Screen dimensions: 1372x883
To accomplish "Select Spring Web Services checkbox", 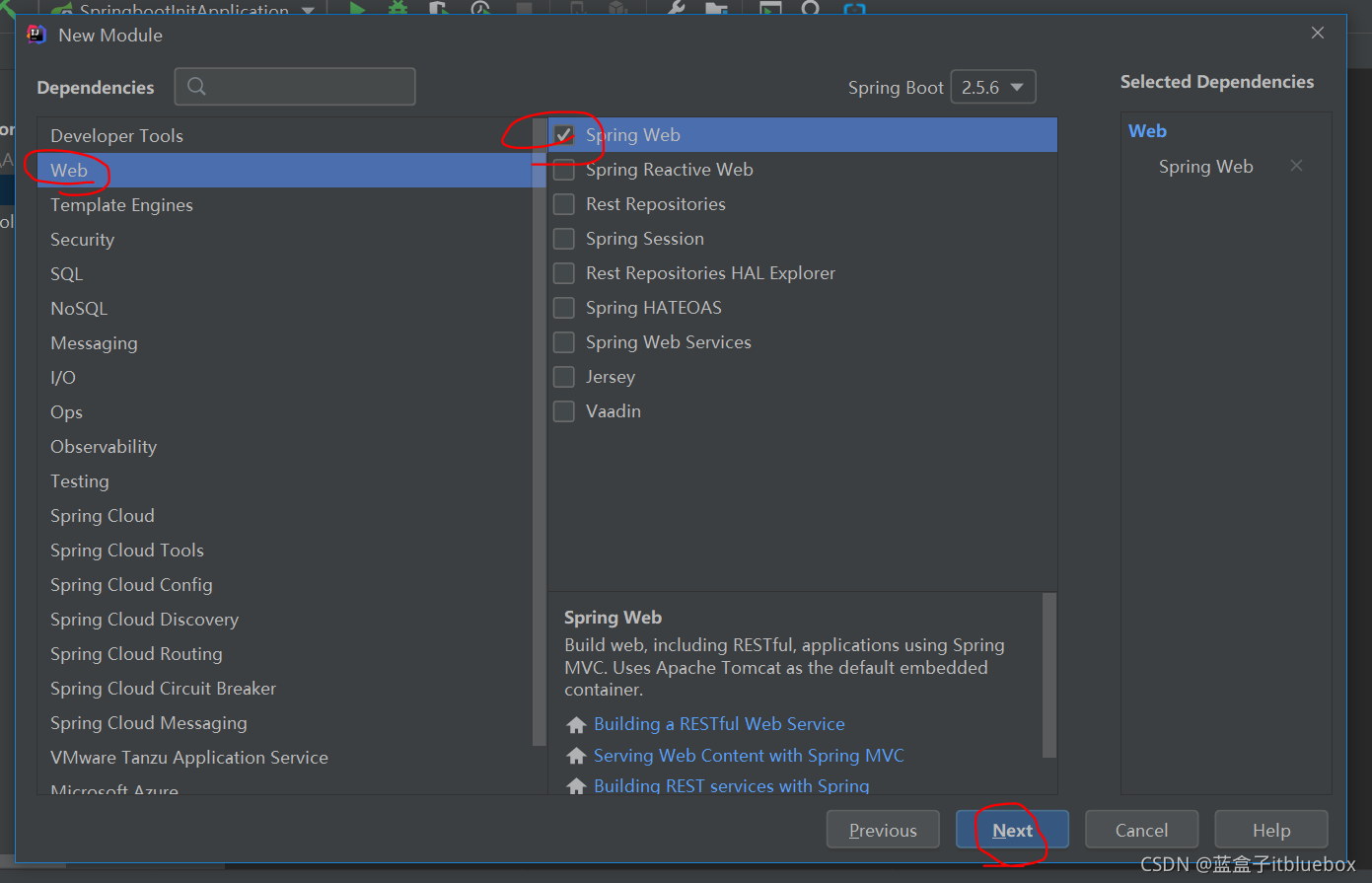I will [x=564, y=342].
